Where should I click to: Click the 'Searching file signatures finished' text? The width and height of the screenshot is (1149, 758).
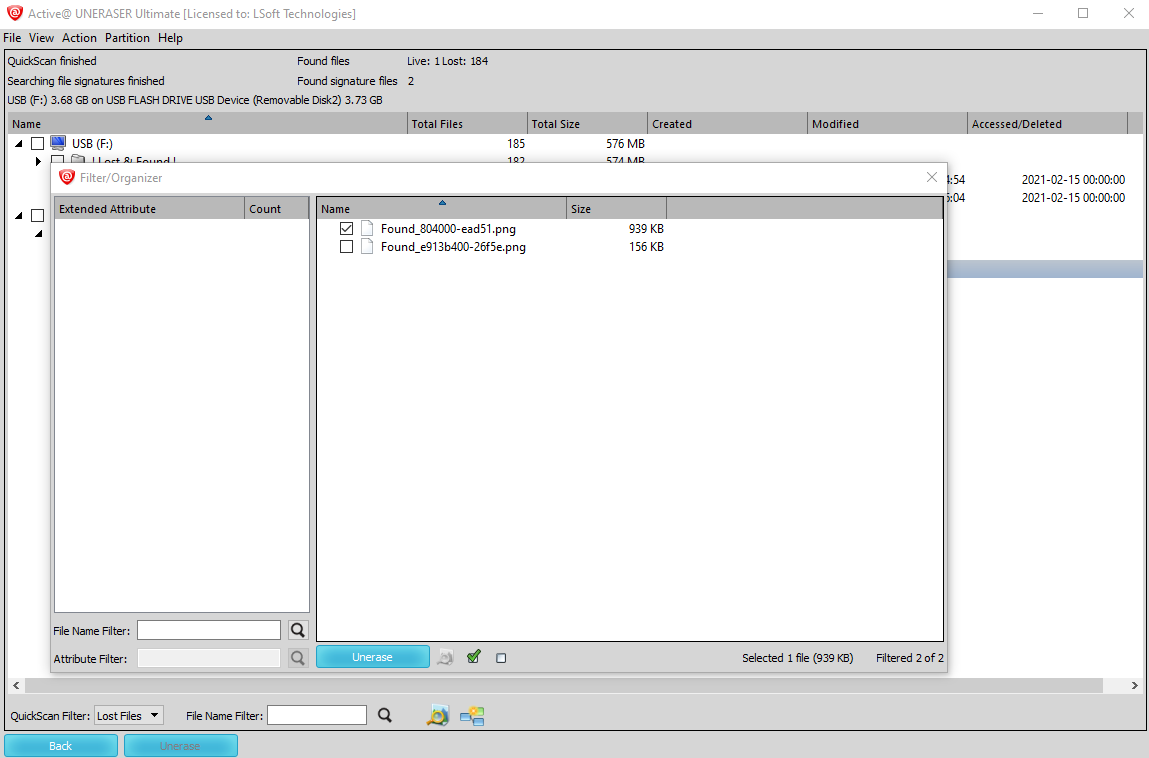coord(86,81)
